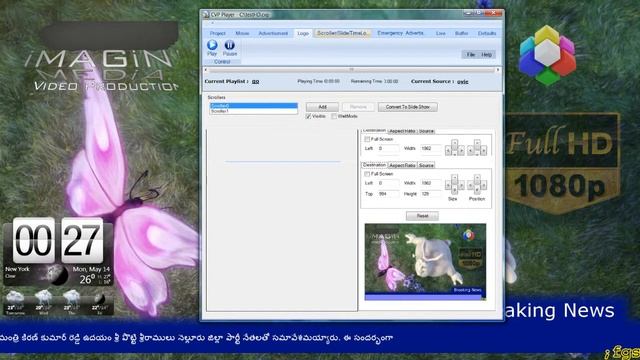Open the Movie tab
Image resolution: width=640 pixels, height=360 pixels.
pyautogui.click(x=242, y=33)
